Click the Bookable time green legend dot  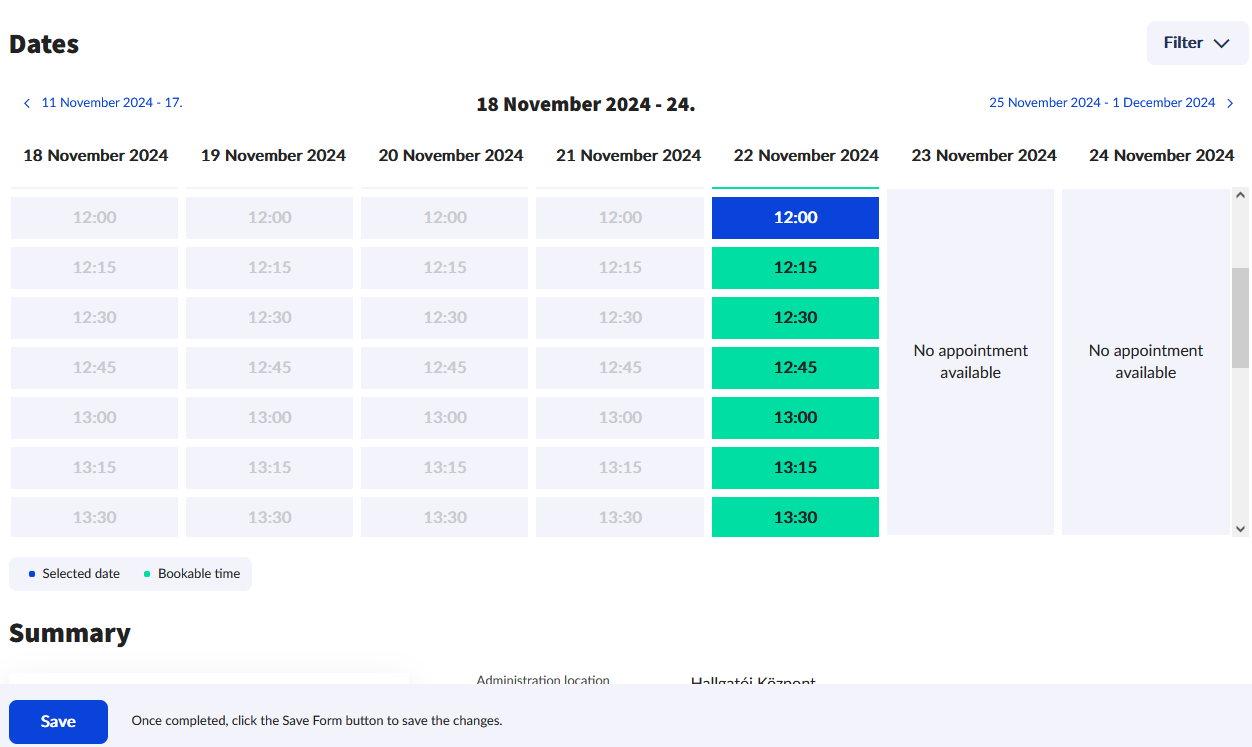pyautogui.click(x=147, y=574)
